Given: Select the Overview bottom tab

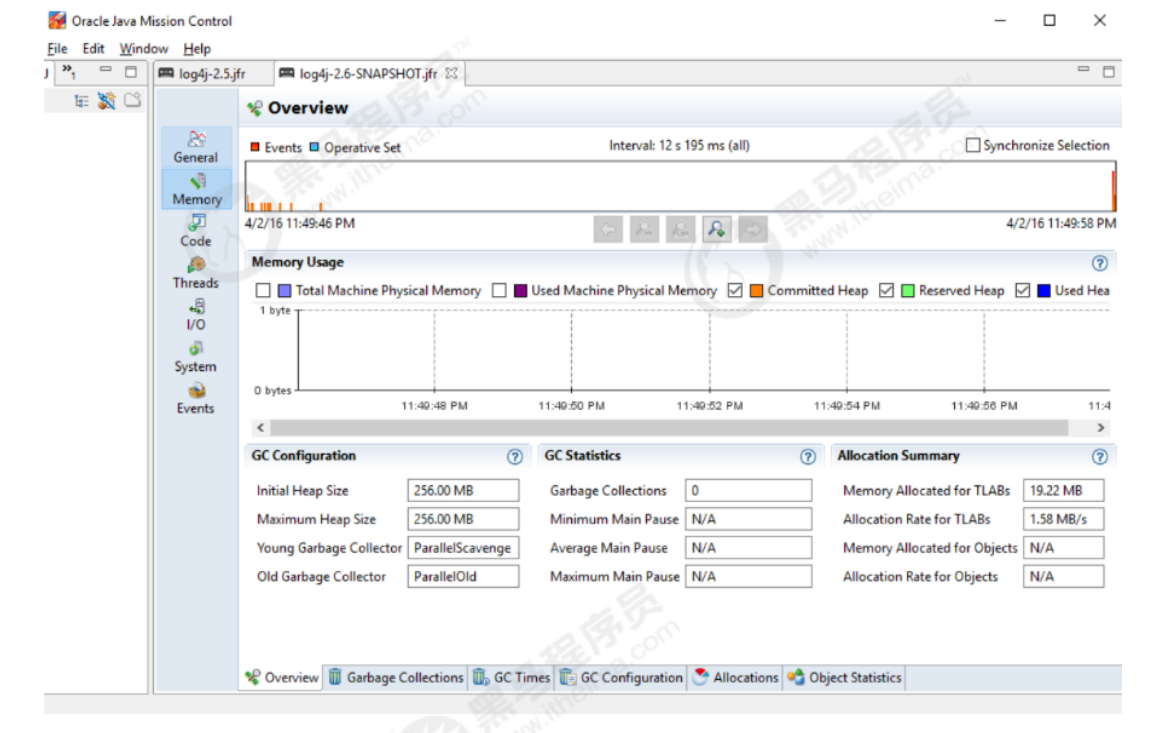Looking at the screenshot, I should (282, 678).
